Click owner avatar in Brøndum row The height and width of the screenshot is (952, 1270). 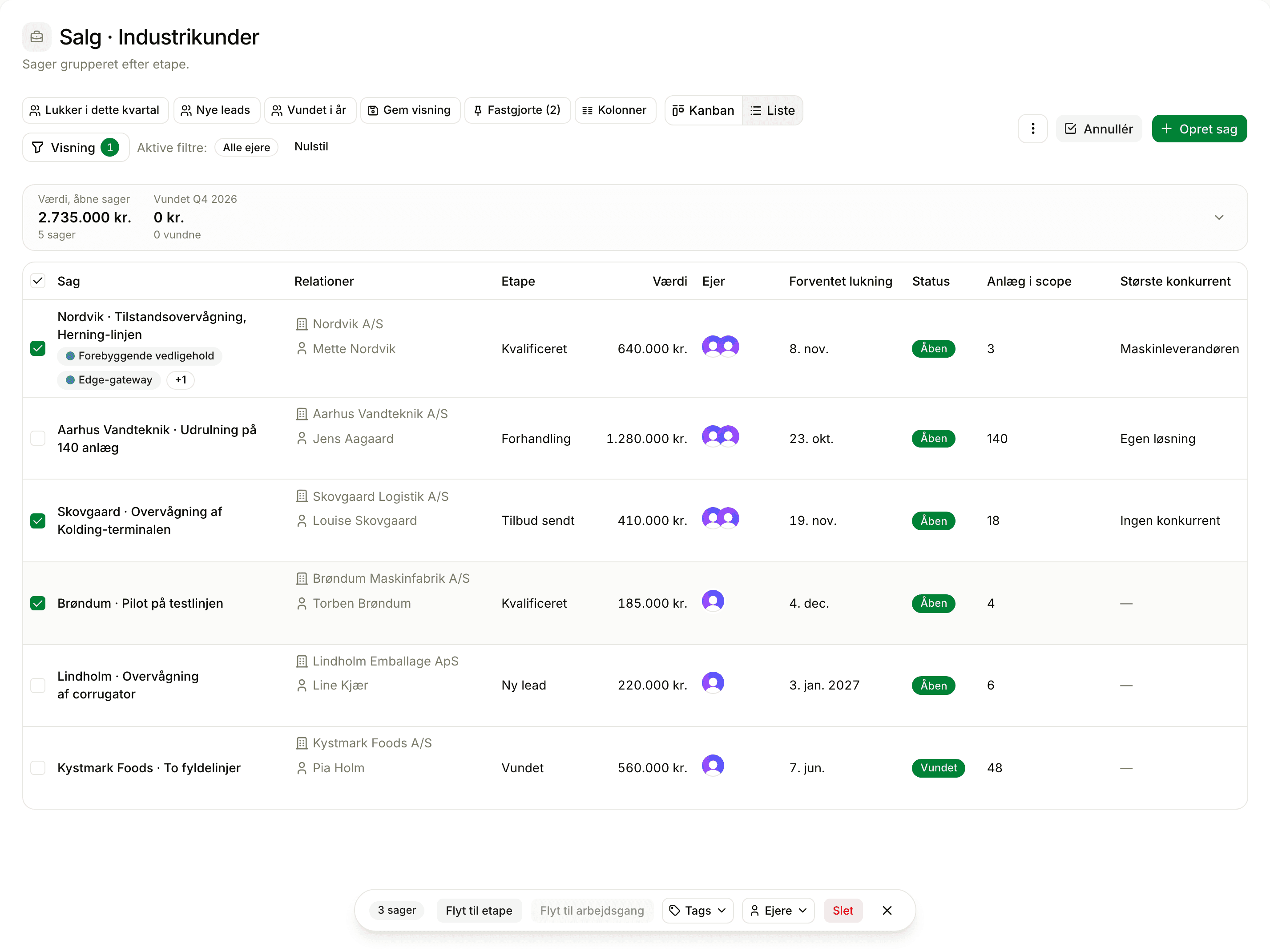click(x=713, y=601)
